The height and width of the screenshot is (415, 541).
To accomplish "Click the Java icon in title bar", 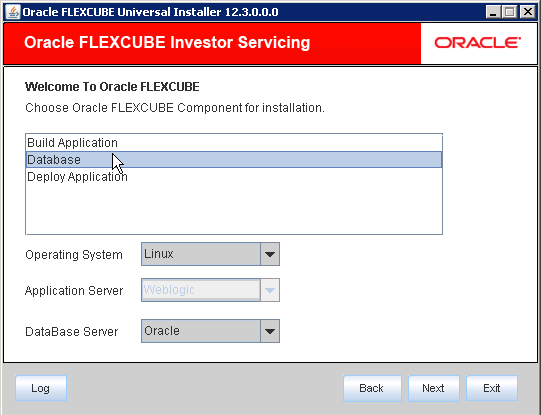I will coord(13,12).
